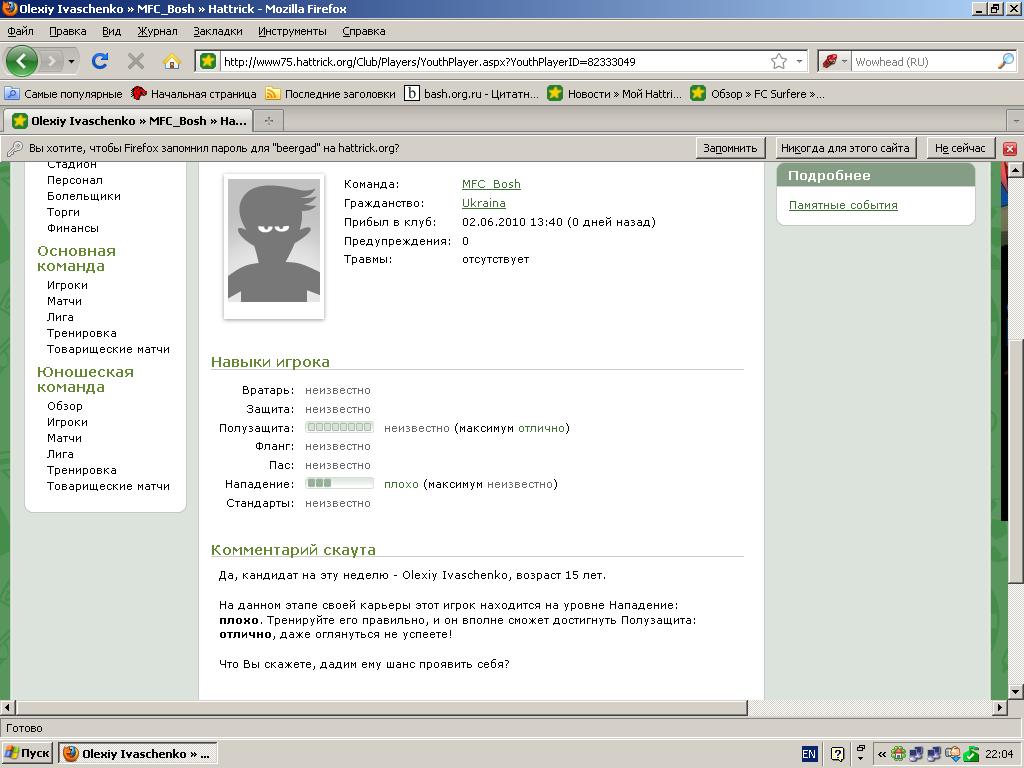Click Запомнить password button
Image resolution: width=1024 pixels, height=768 pixels.
pyautogui.click(x=730, y=148)
